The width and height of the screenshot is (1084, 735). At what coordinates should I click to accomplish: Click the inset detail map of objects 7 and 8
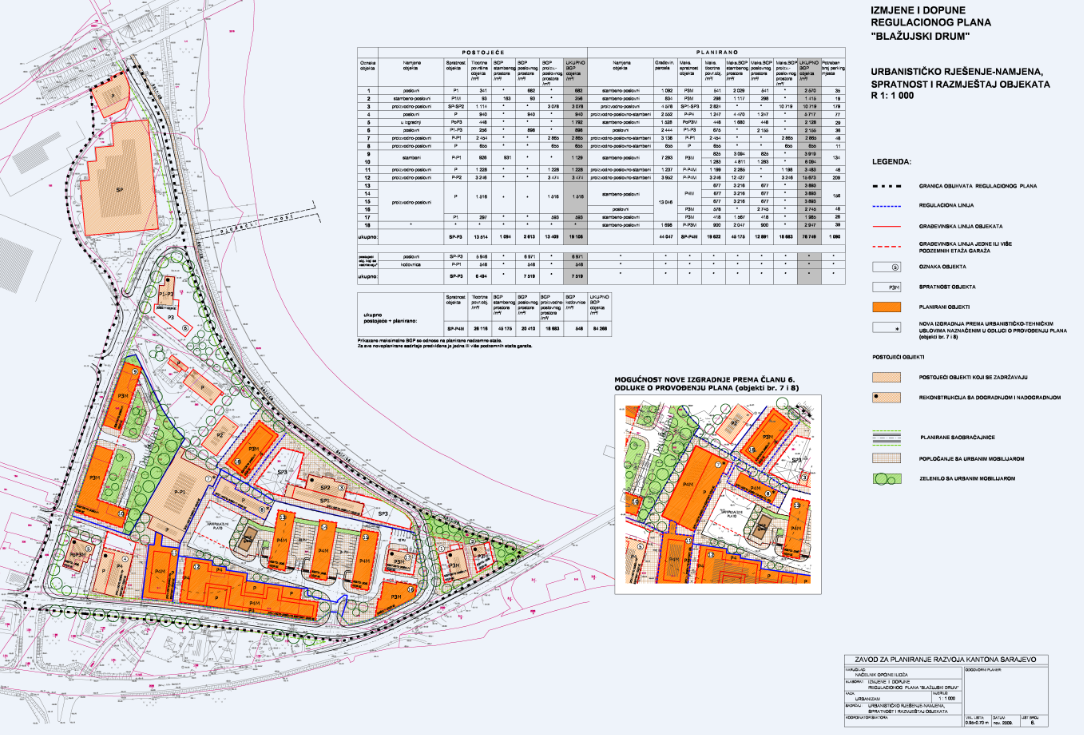(x=718, y=494)
